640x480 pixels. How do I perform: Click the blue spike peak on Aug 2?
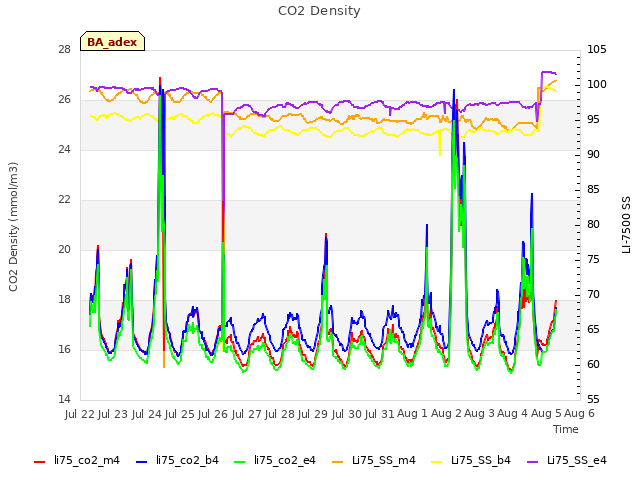(453, 90)
